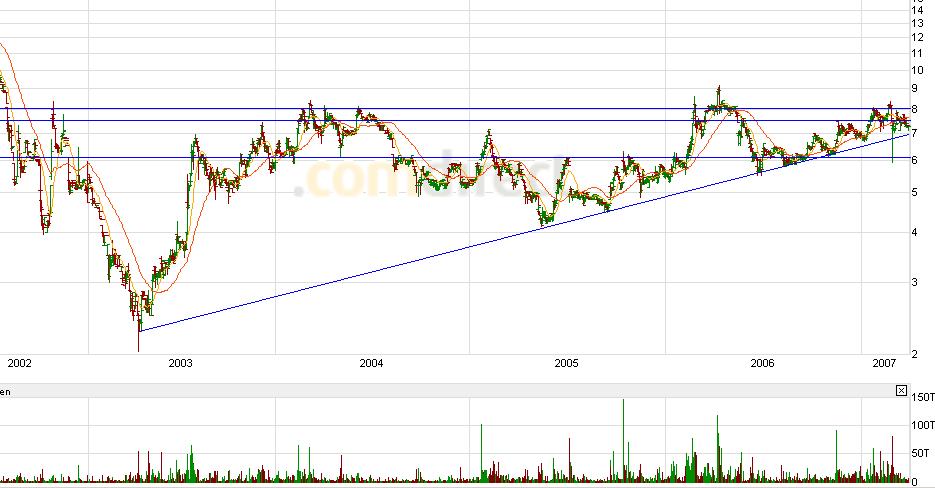Select price axis value 7
The width and height of the screenshot is (935, 488).
click(915, 133)
